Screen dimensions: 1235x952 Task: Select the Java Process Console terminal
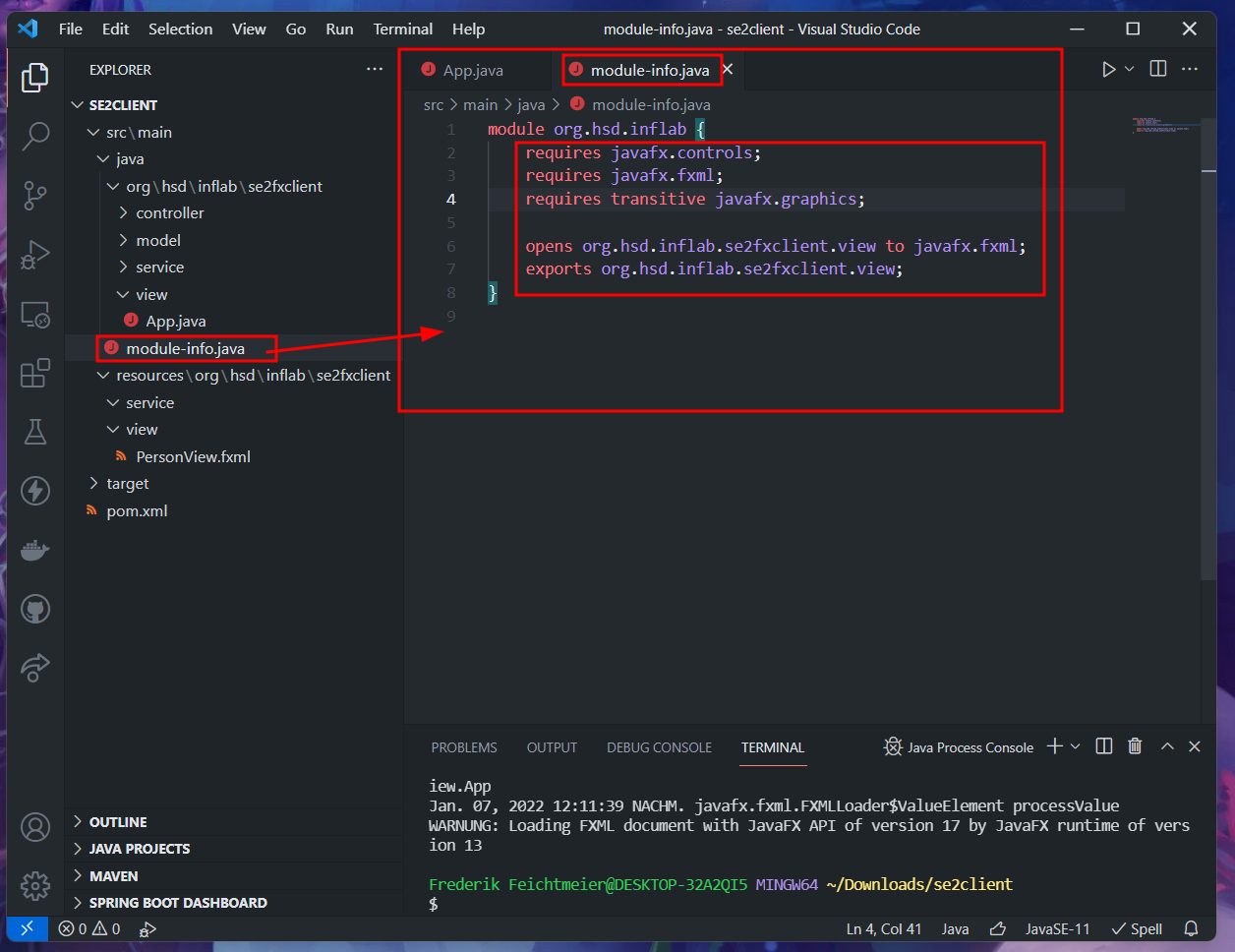tap(959, 747)
